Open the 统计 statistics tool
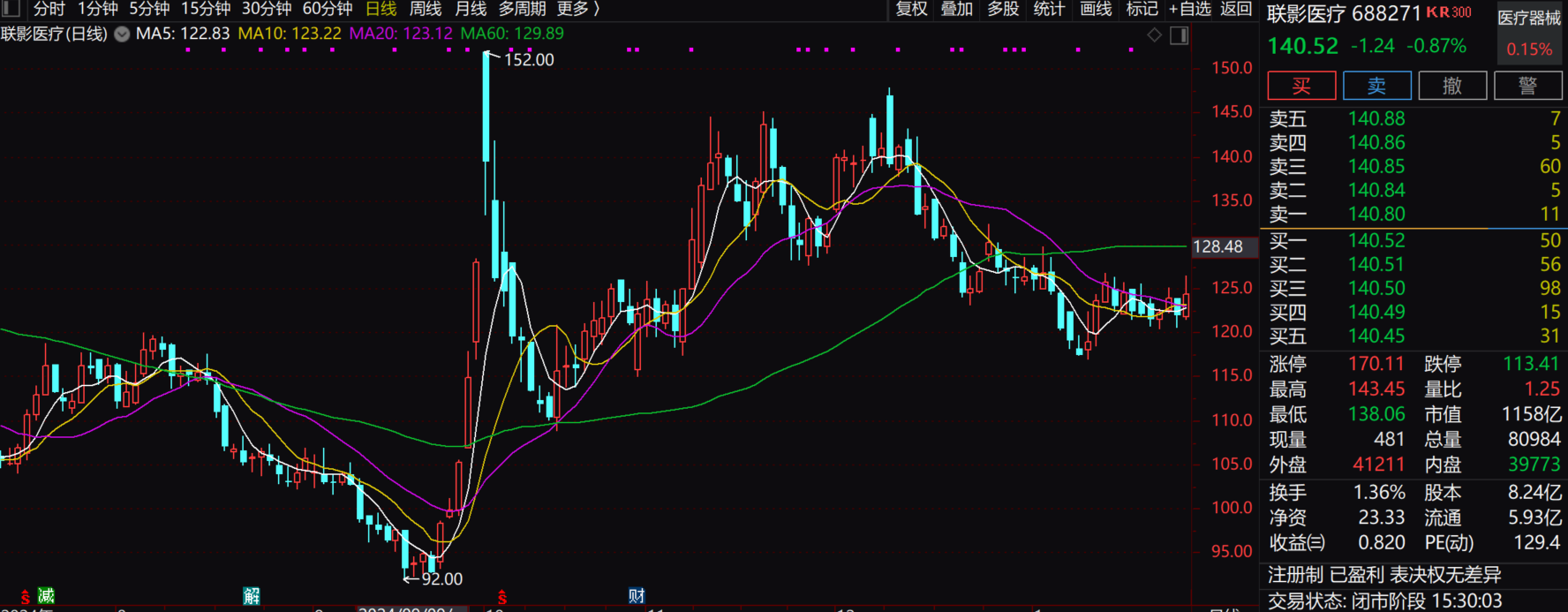The image size is (1568, 612). (1049, 9)
